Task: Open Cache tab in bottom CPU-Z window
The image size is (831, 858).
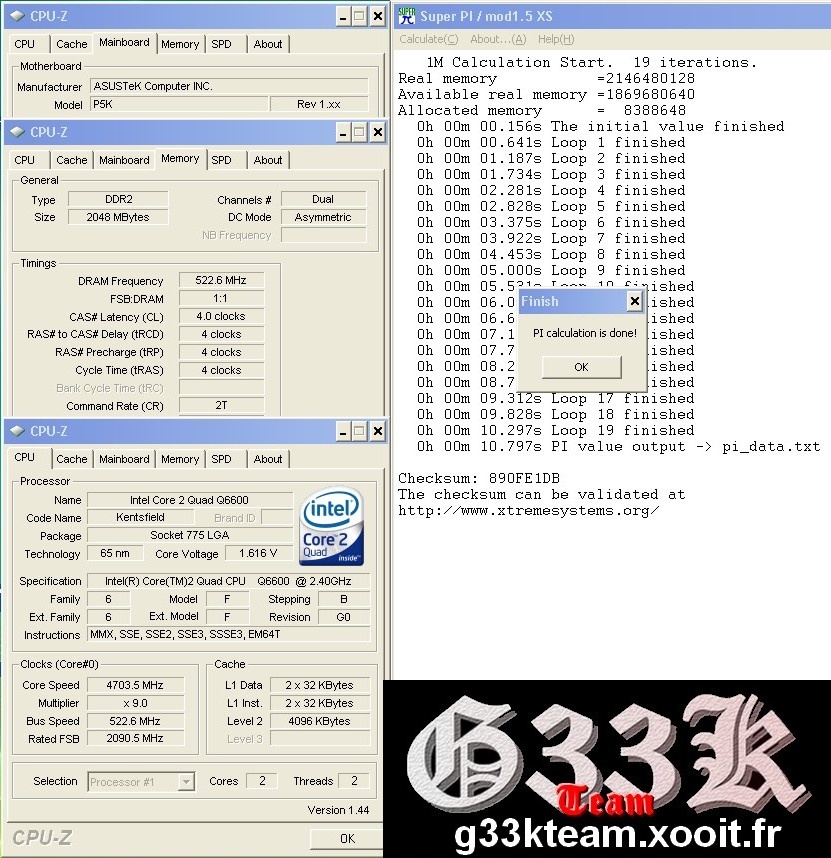Action: coord(72,459)
